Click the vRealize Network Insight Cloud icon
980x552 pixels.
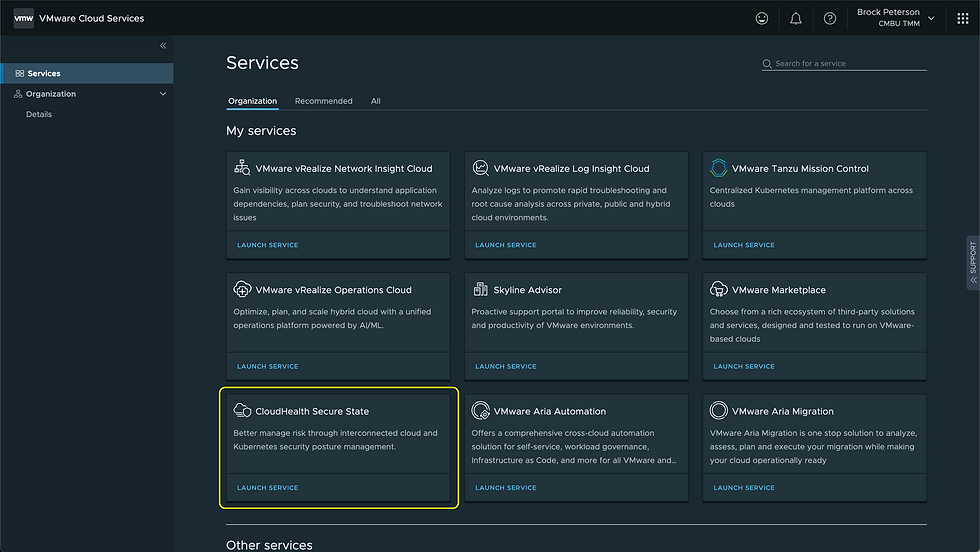pos(242,168)
